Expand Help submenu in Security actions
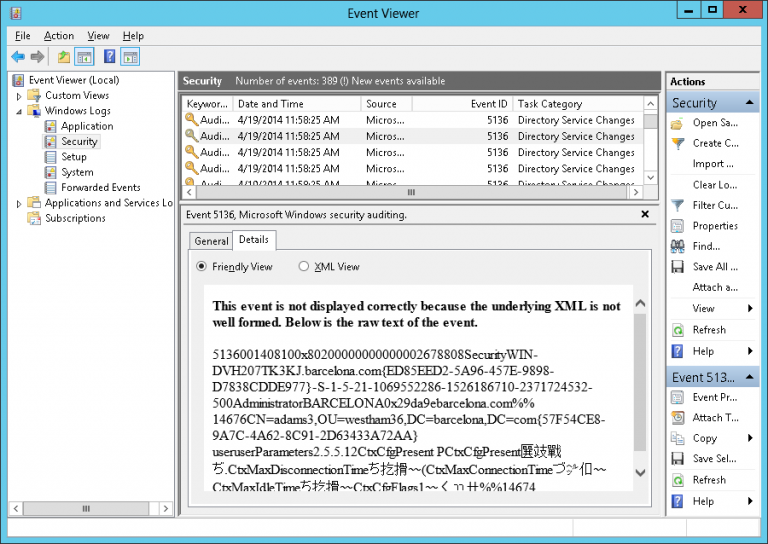This screenshot has width=768, height=544. (750, 351)
